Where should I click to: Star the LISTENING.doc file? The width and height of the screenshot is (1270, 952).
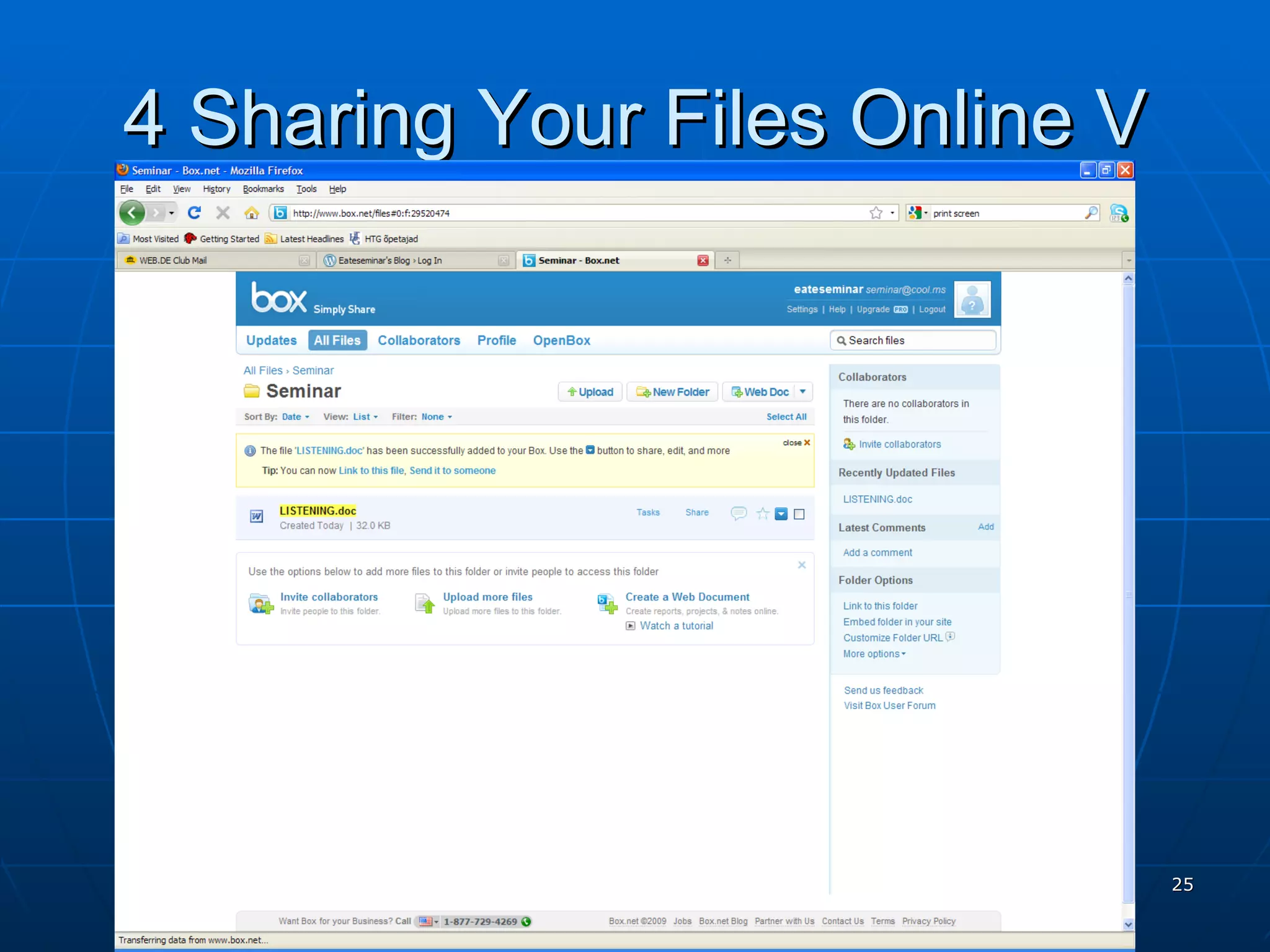coord(762,513)
